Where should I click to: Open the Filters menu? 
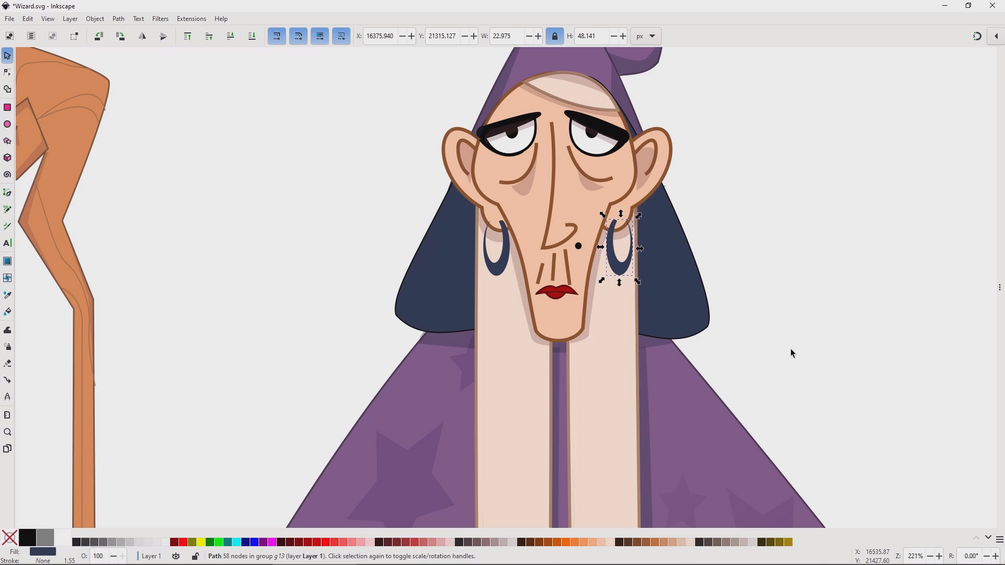click(x=160, y=19)
